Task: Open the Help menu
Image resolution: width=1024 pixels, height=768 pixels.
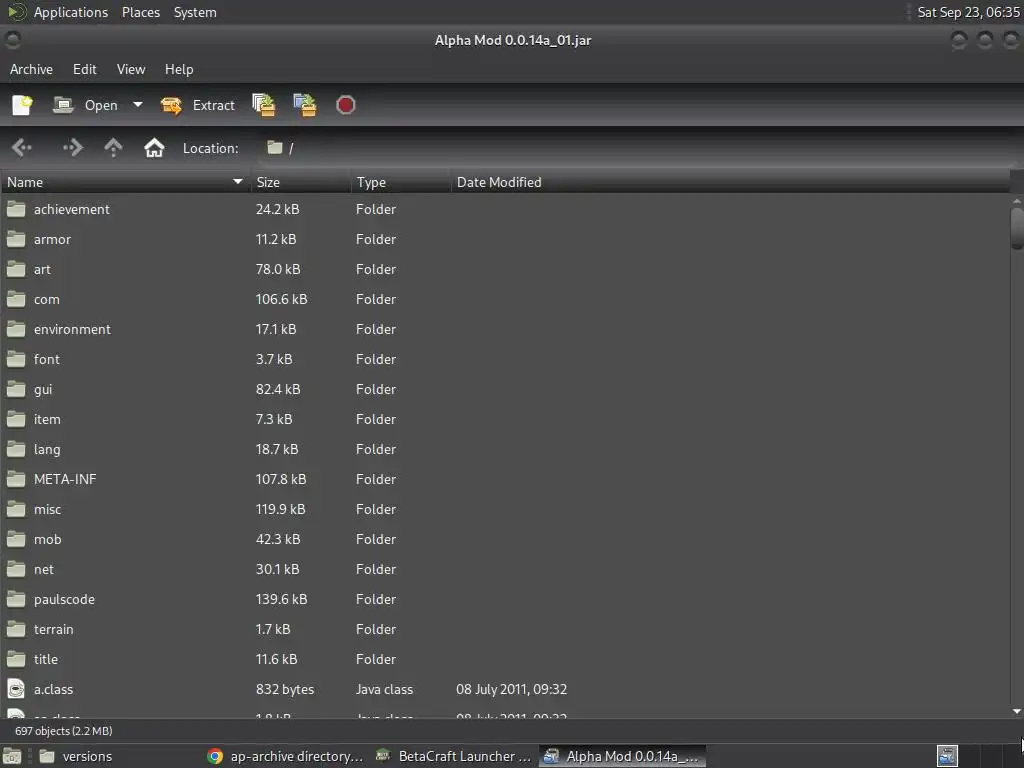Action: (179, 69)
